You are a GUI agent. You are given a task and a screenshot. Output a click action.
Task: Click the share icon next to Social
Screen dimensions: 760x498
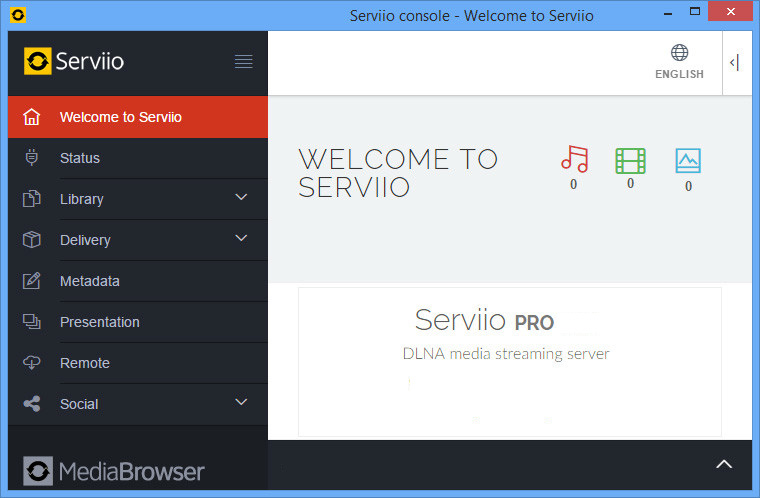tap(32, 404)
